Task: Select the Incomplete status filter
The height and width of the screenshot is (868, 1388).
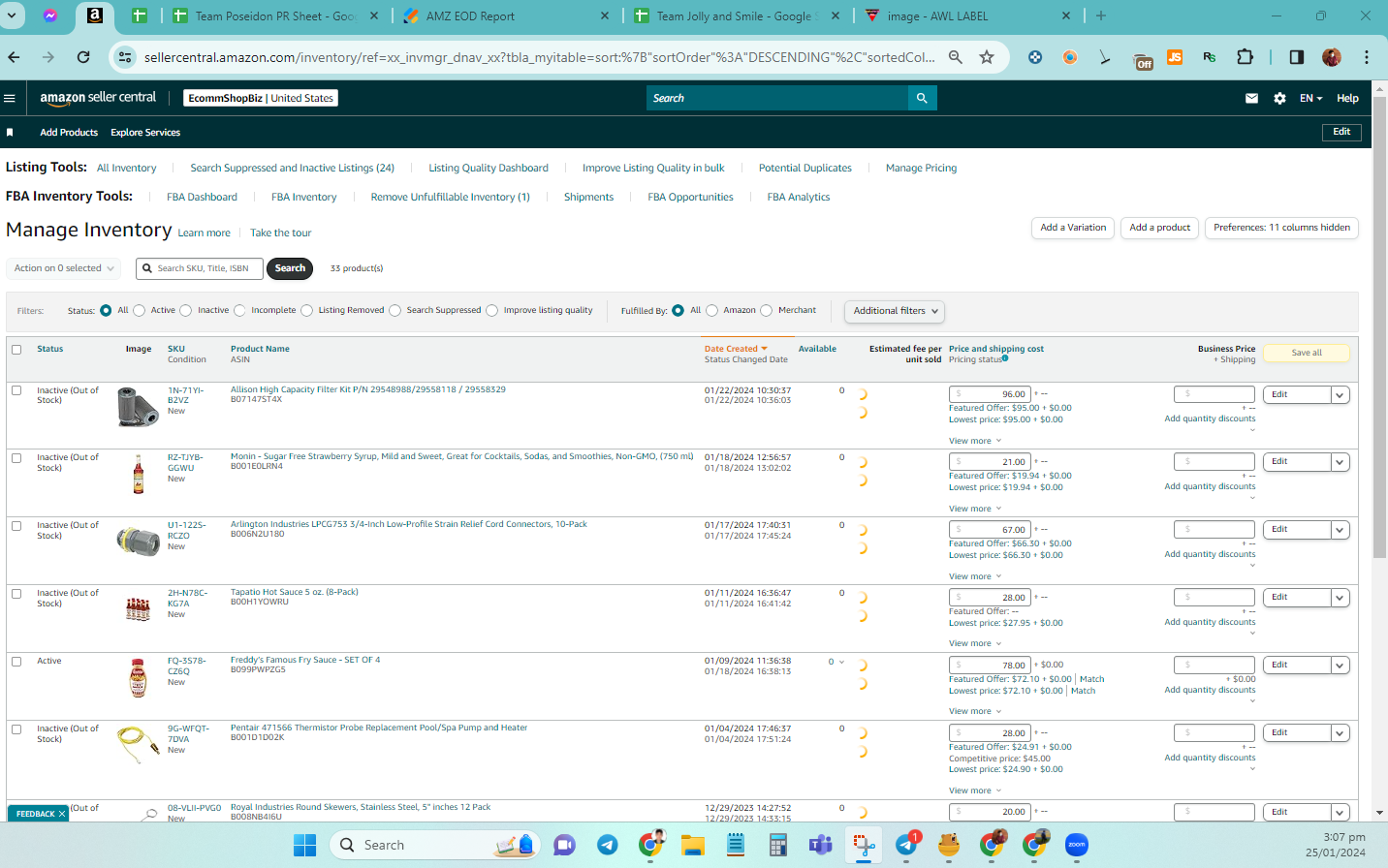Action: [x=240, y=311]
